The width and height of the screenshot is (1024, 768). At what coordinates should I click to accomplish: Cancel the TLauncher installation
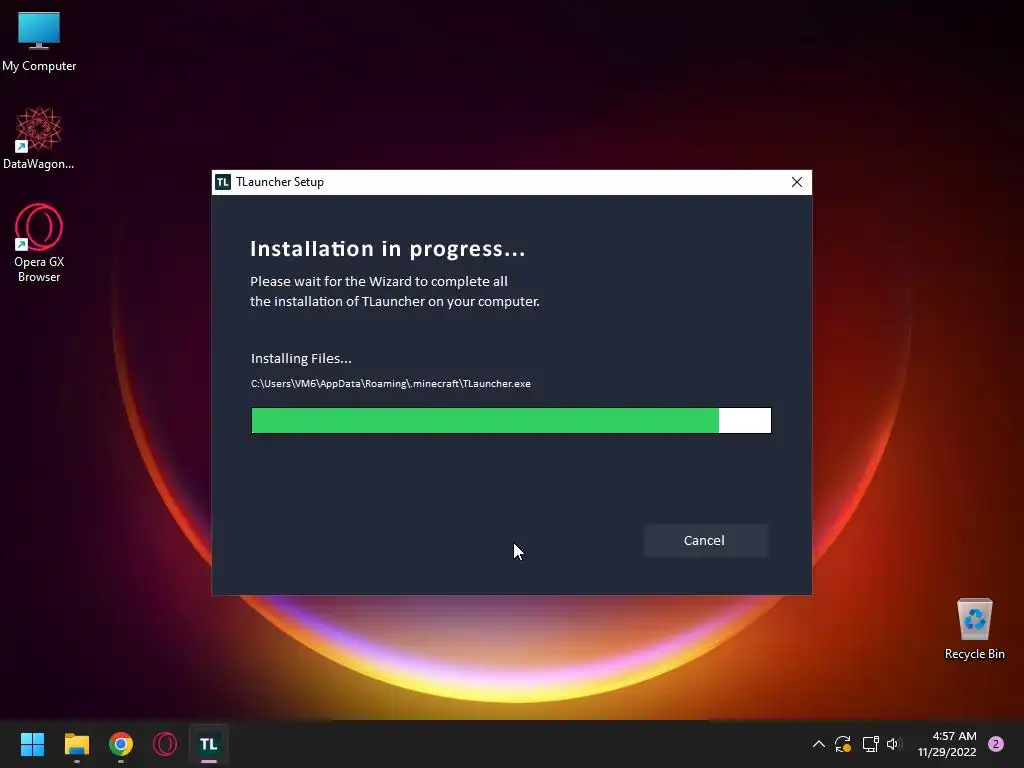[705, 540]
